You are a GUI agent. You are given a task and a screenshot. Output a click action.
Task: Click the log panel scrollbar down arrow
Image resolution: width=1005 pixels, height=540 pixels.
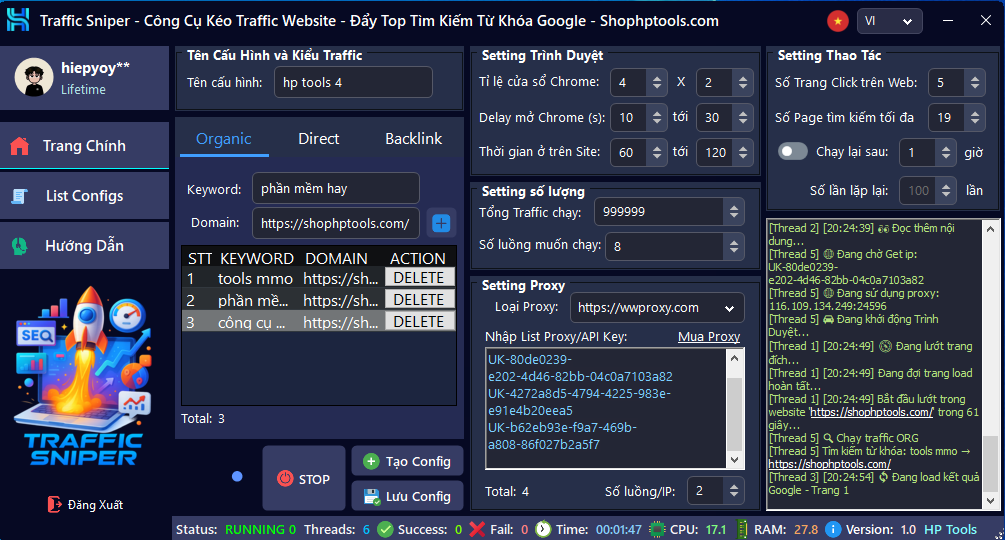[x=990, y=501]
